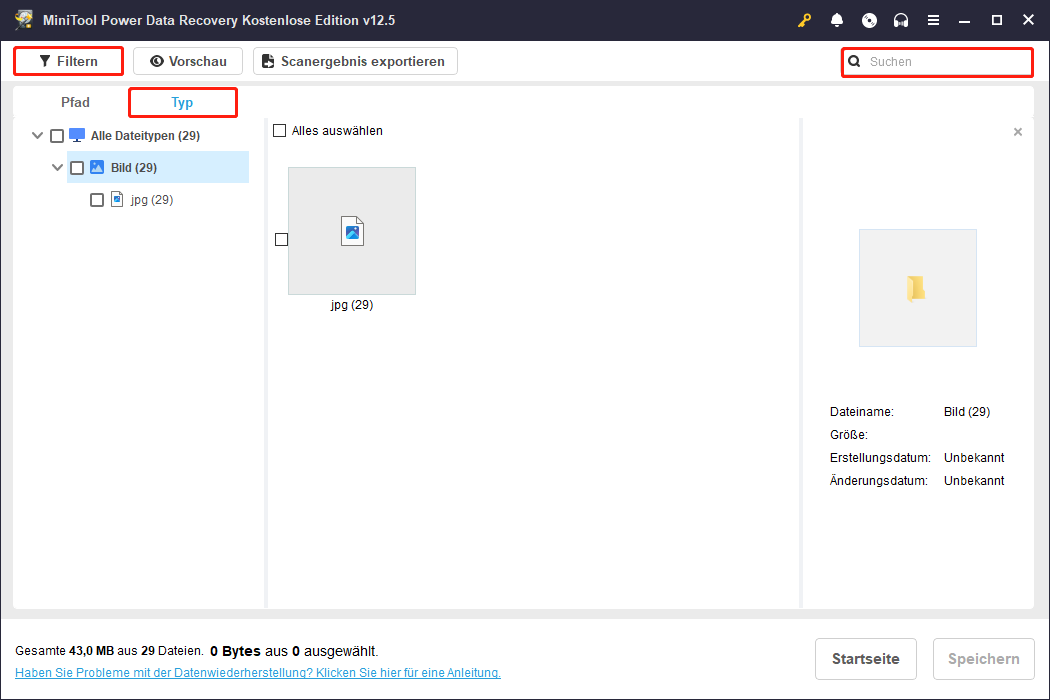Check the jpg (29) tree checkbox
The image size is (1050, 700).
pyautogui.click(x=97, y=200)
